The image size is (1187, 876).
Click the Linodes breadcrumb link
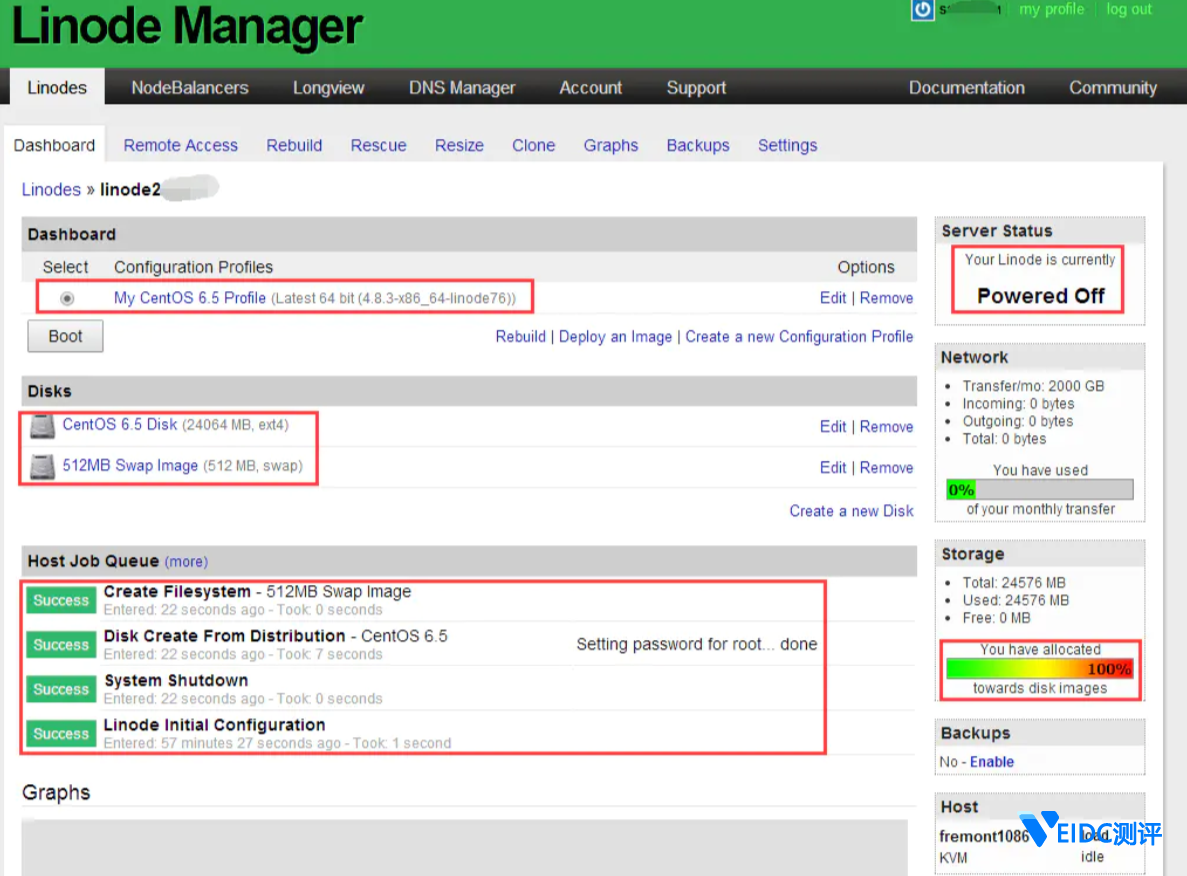[x=51, y=190]
